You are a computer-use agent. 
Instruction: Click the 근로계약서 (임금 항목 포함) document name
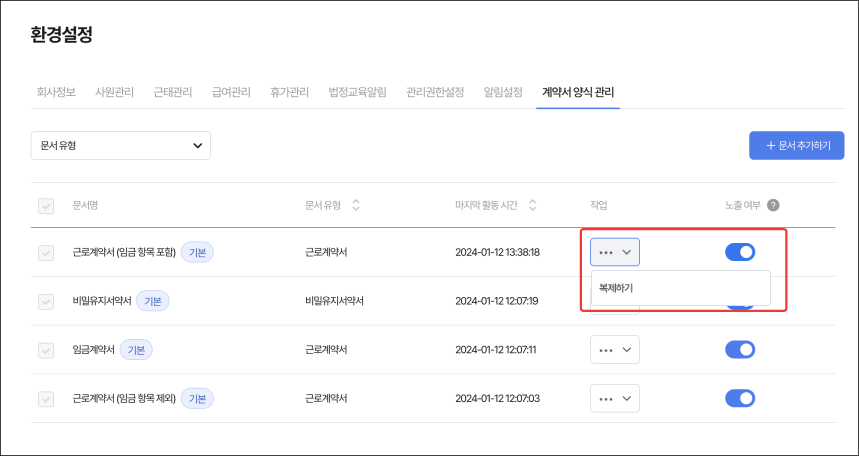pos(124,253)
